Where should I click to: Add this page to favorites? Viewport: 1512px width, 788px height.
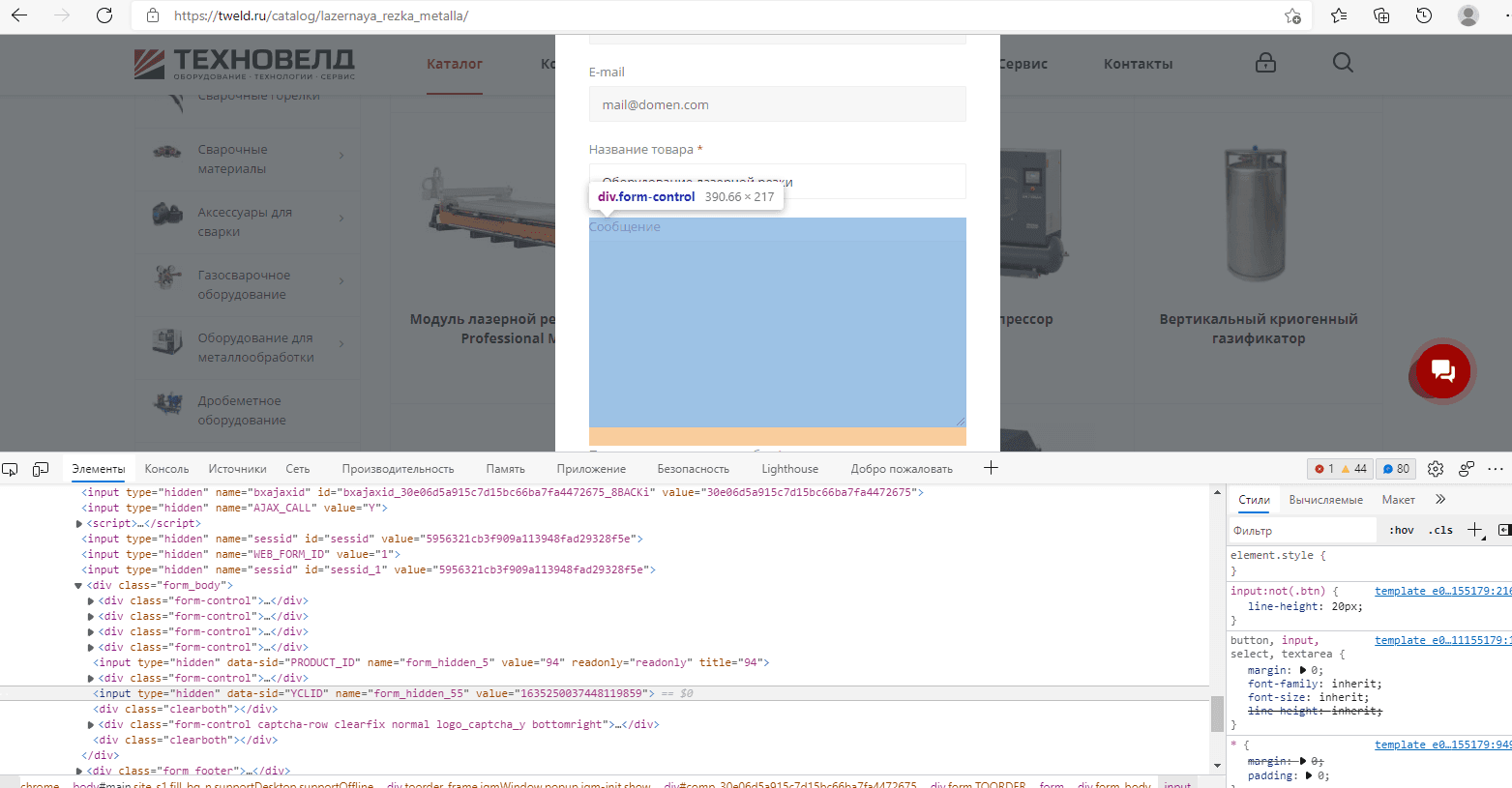pyautogui.click(x=1292, y=15)
